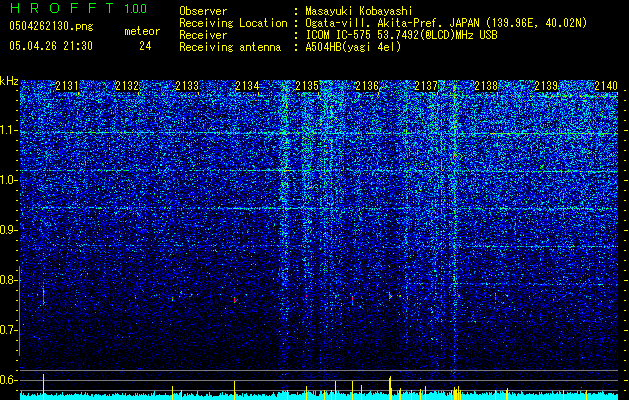Image resolution: width=629 pixels, height=400 pixels.
Task: Click the observer name Masayuki Kobayashi
Action: click(x=359, y=11)
